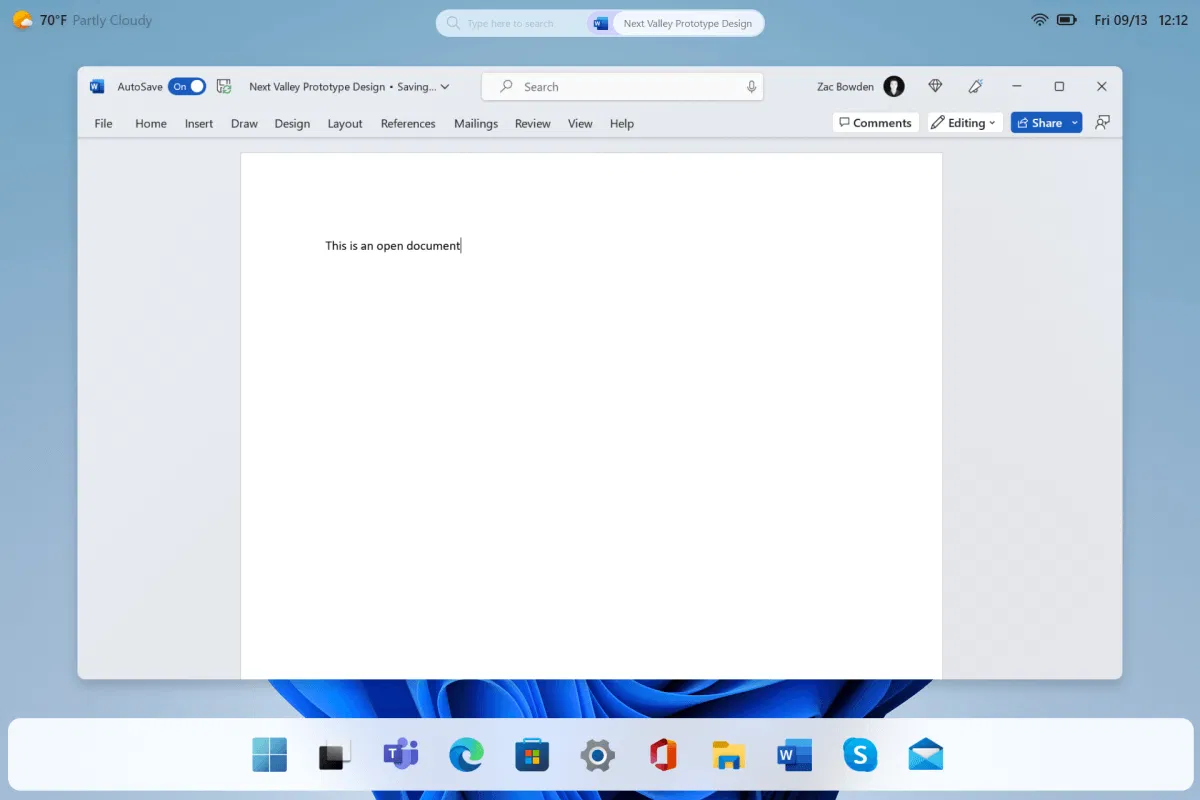This screenshot has width=1200, height=800.
Task: Toggle the AutoSave switch off
Action: [187, 87]
